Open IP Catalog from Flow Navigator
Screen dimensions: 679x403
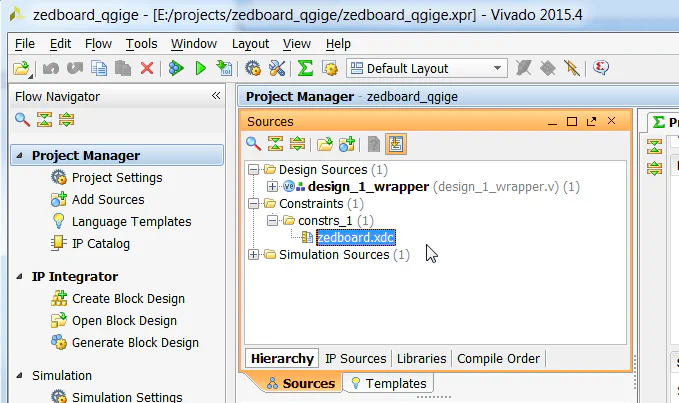coord(100,243)
